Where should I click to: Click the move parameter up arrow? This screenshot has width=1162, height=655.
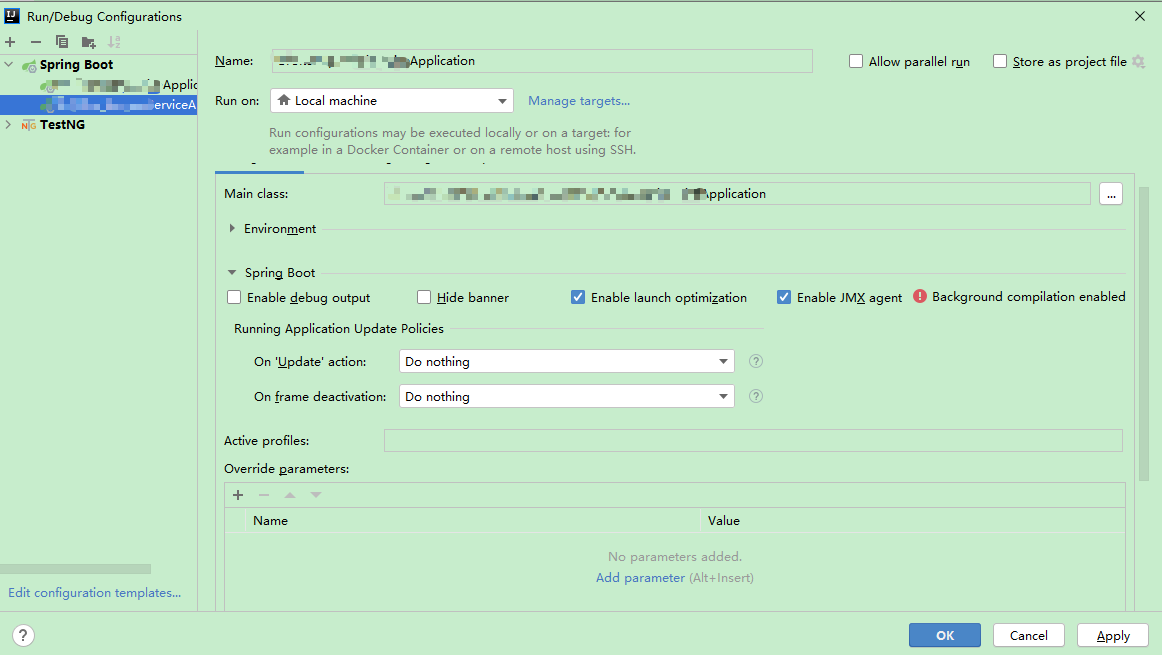(290, 495)
